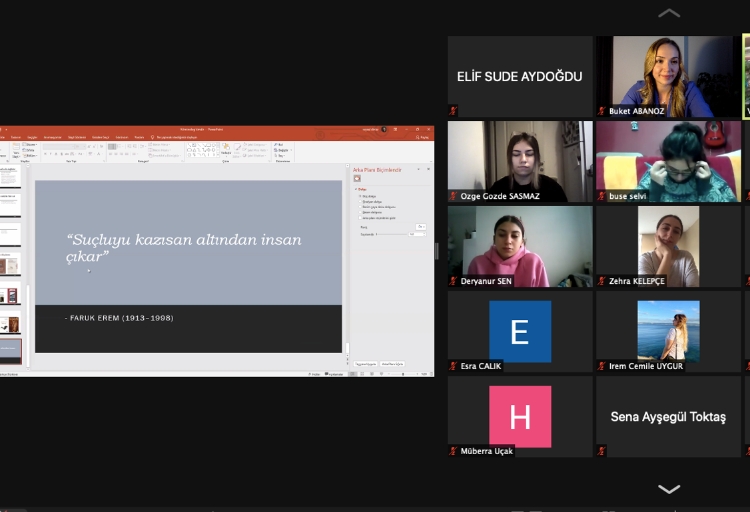The height and width of the screenshot is (512, 750).
Task: Click the blue E avatar of Esra CALIK
Action: coord(520,331)
